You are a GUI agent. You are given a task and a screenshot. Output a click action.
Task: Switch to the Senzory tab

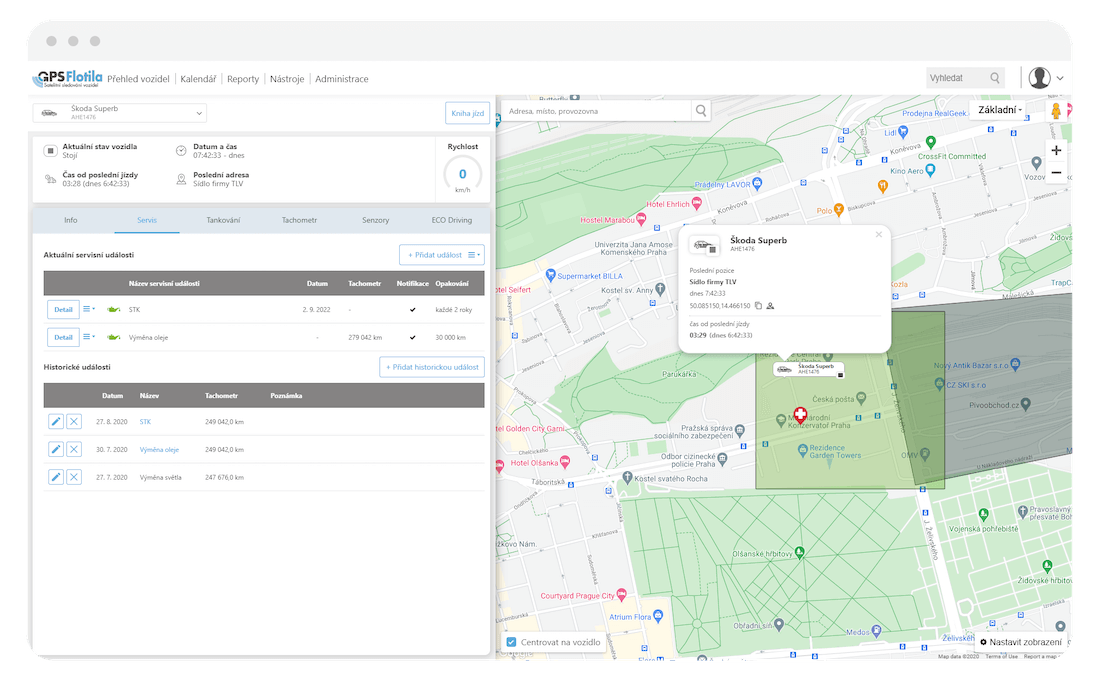(x=375, y=220)
